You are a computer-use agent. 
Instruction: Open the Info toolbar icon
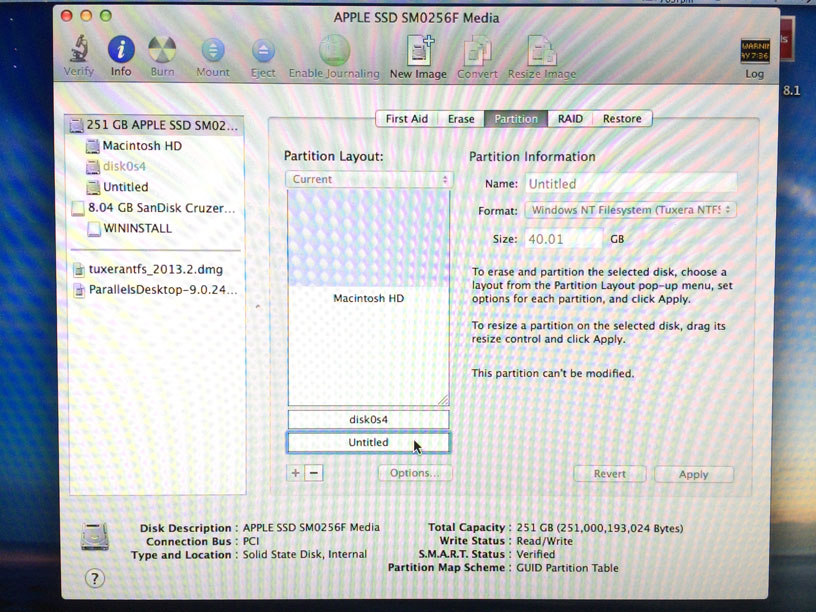coord(121,49)
